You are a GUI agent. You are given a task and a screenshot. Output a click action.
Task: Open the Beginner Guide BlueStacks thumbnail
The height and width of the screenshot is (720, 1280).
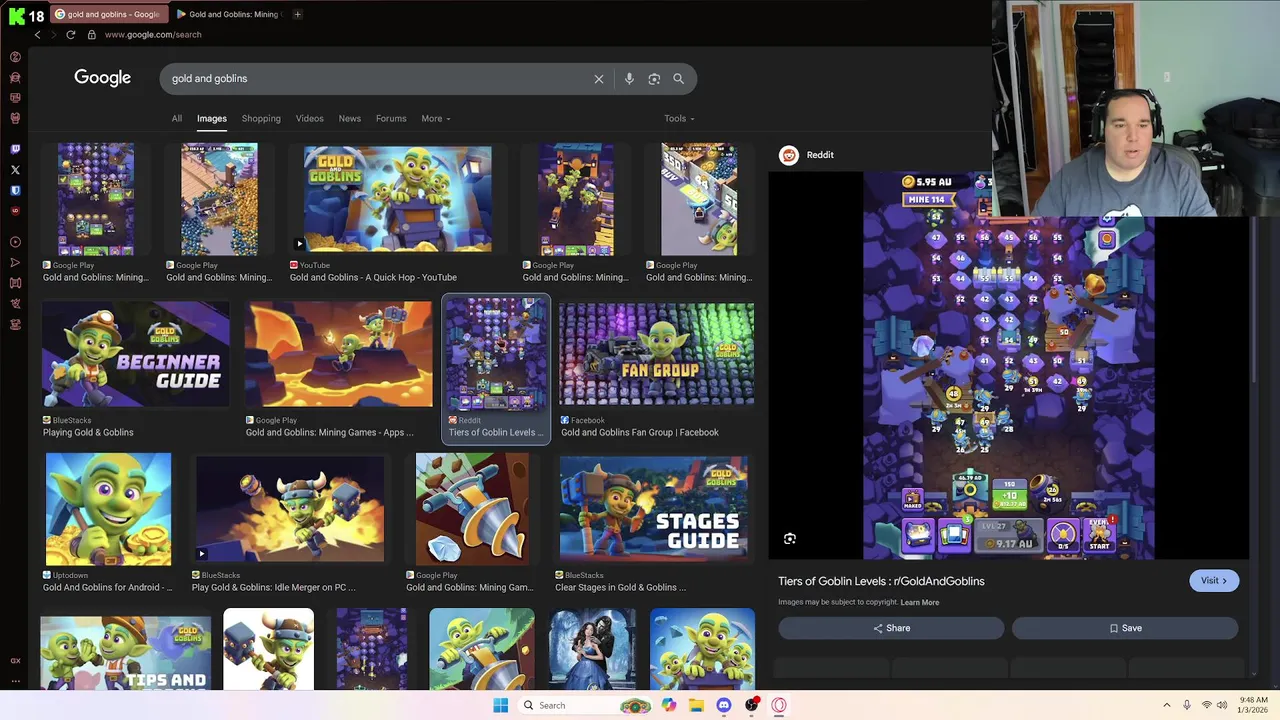click(x=136, y=355)
